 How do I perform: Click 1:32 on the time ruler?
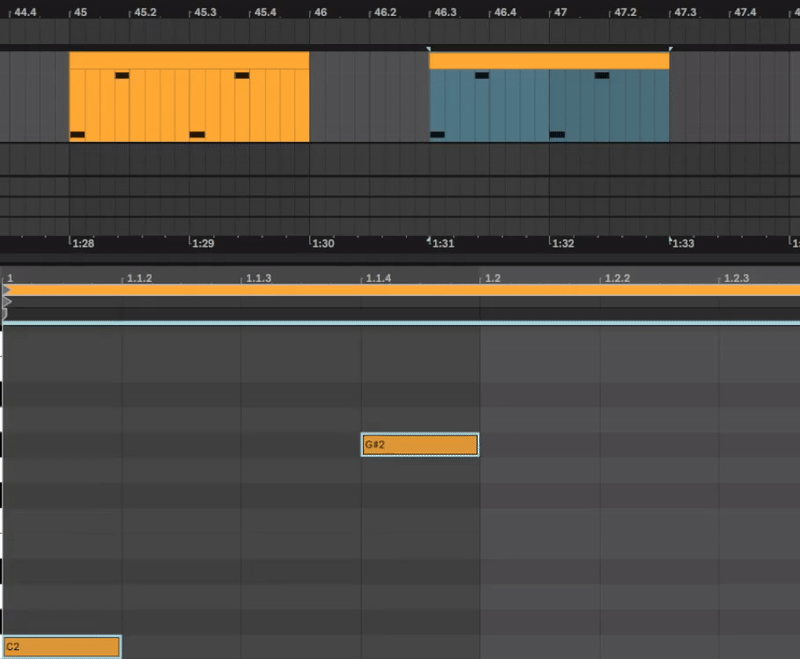click(563, 243)
